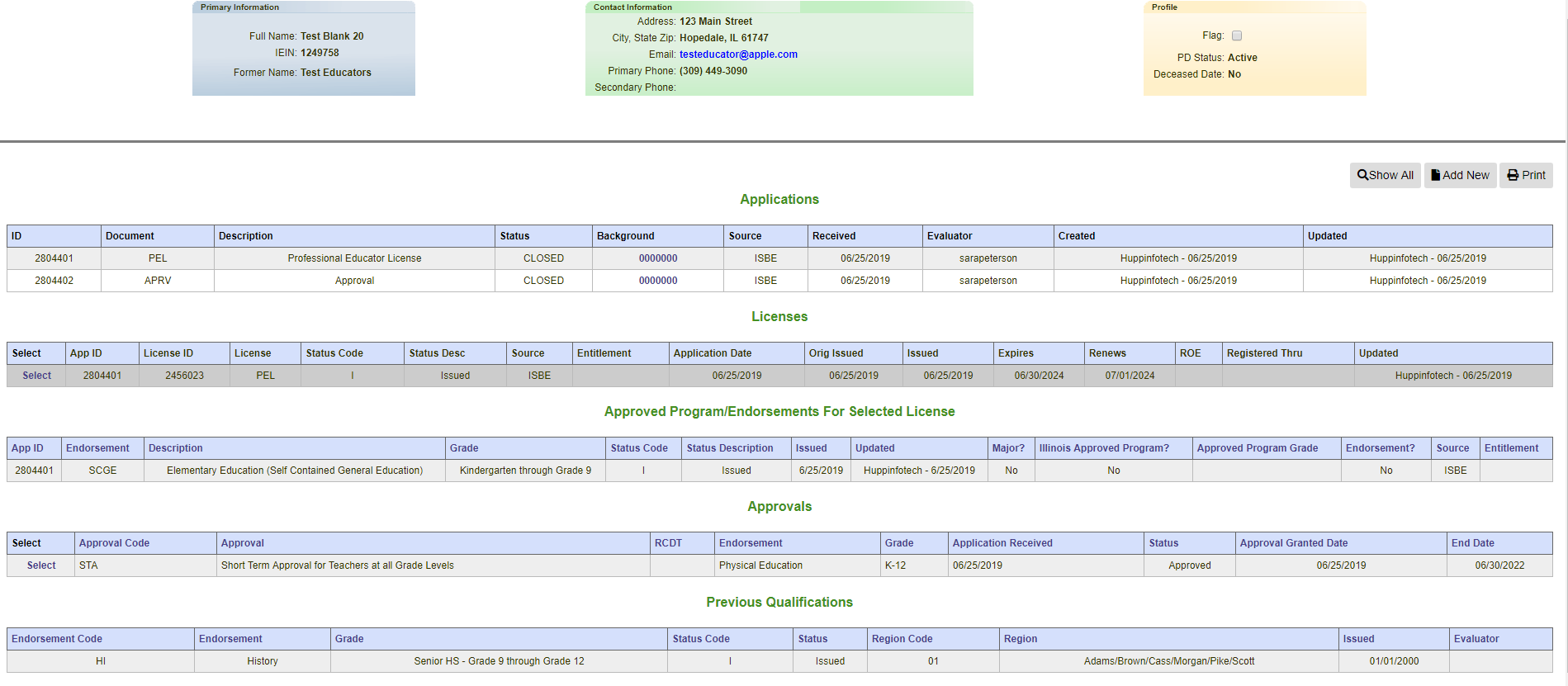Click the SCGE endorsement cell
The width and height of the screenshot is (1568, 686).
tap(102, 471)
